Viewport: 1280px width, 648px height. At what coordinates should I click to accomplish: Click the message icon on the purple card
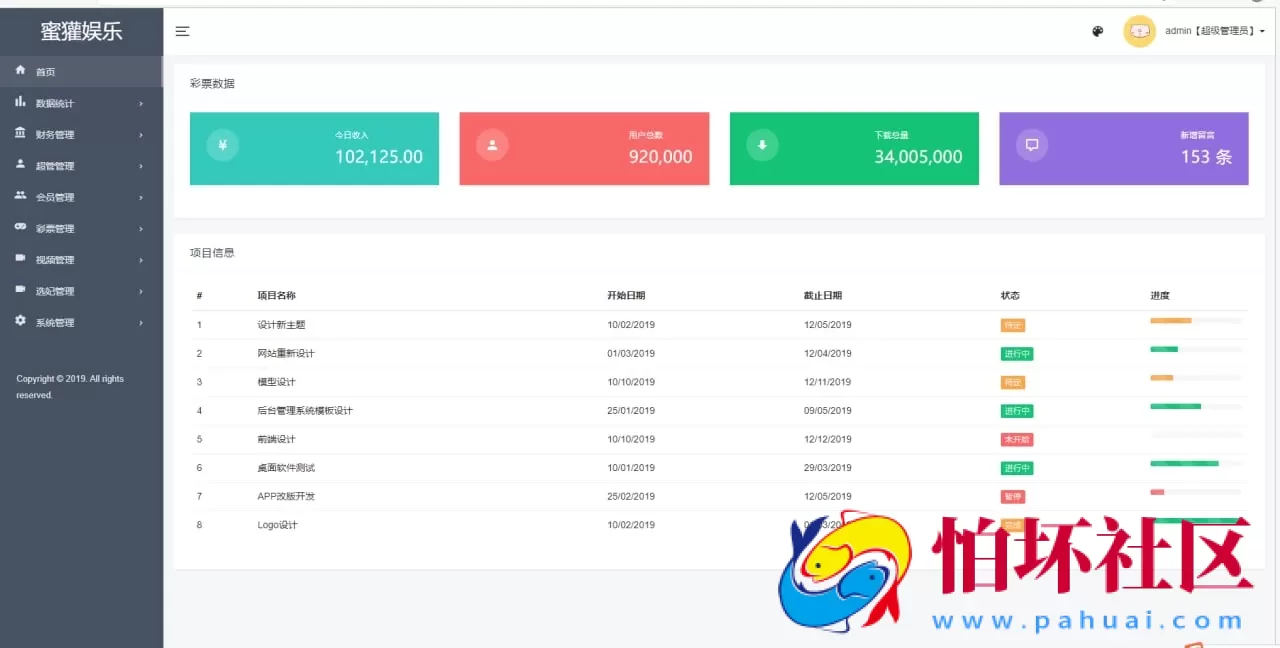1032,145
